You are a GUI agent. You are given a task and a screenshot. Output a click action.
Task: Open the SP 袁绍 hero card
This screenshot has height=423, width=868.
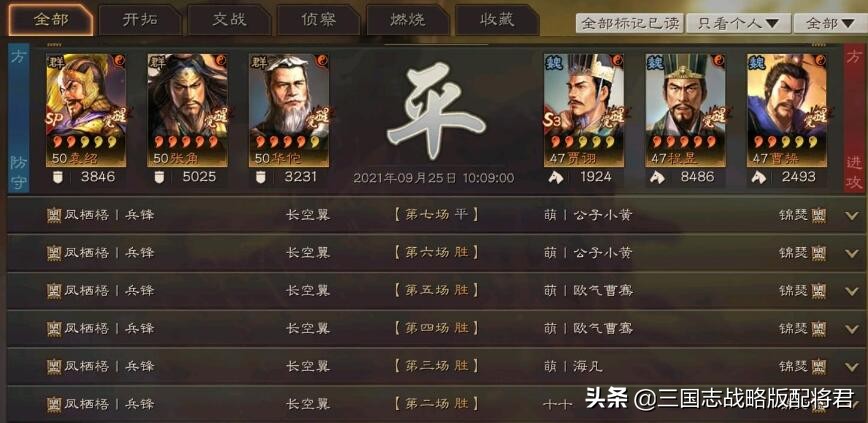[x=86, y=110]
